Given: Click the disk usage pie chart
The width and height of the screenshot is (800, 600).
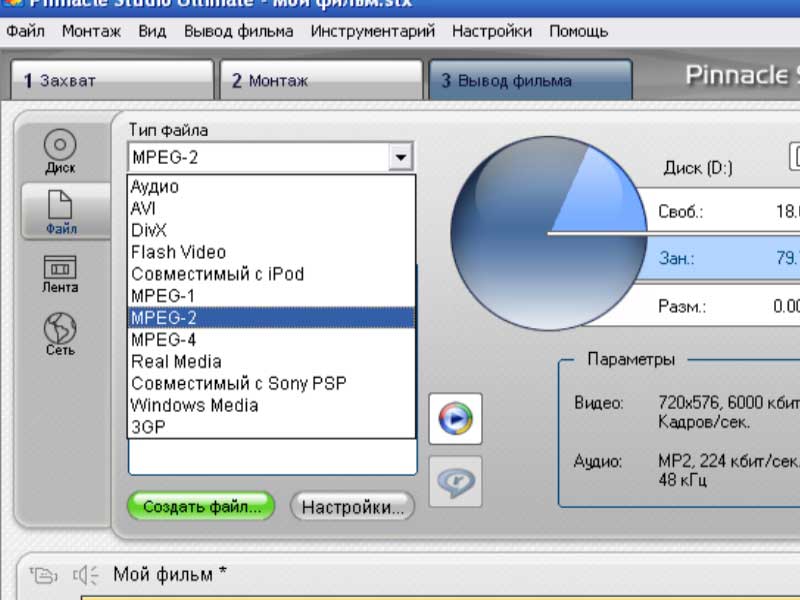Looking at the screenshot, I should click(548, 233).
